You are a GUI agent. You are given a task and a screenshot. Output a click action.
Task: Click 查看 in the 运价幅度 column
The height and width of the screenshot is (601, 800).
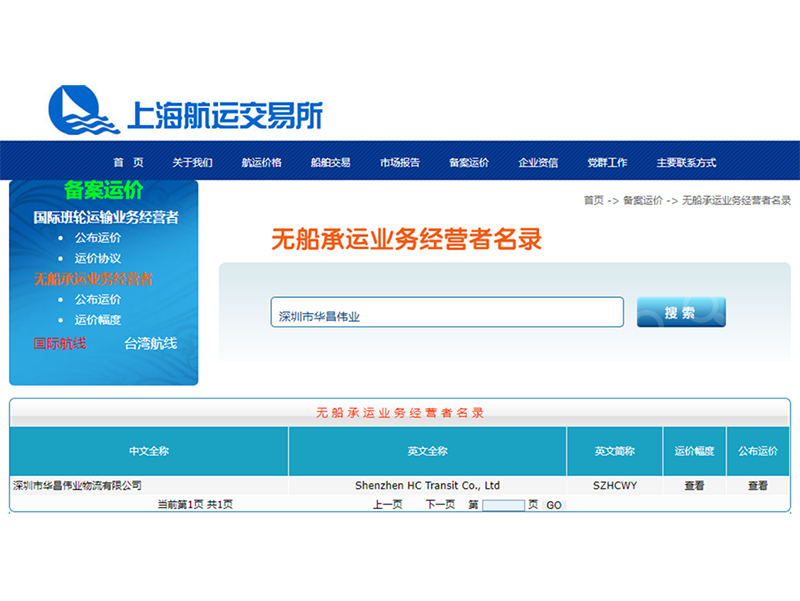[x=694, y=485]
